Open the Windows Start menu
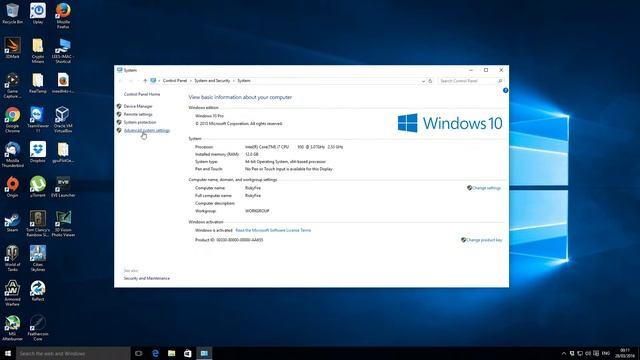The width and height of the screenshot is (640, 360). tap(8, 353)
